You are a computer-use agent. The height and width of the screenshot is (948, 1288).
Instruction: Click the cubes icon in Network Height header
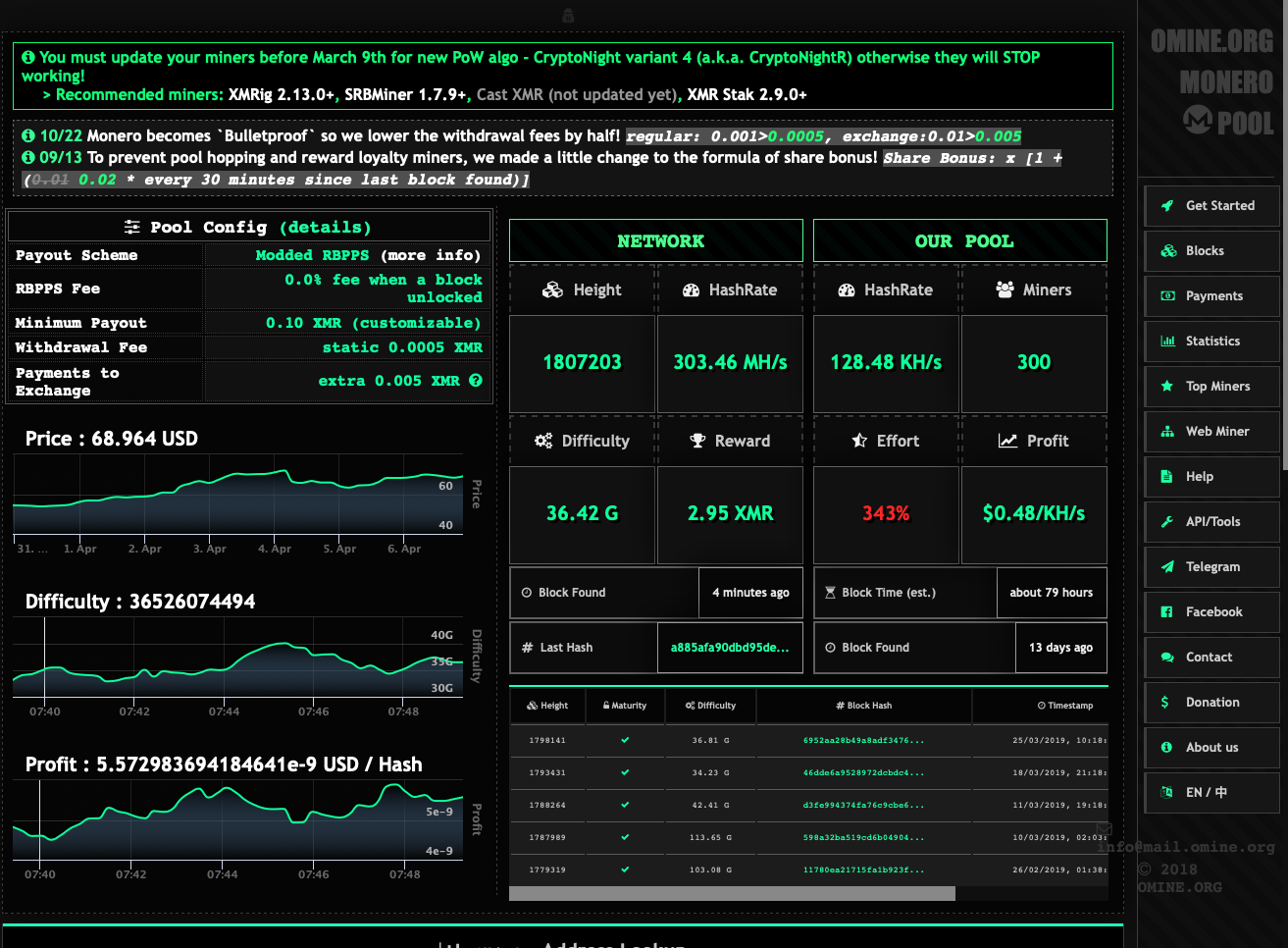[x=553, y=290]
